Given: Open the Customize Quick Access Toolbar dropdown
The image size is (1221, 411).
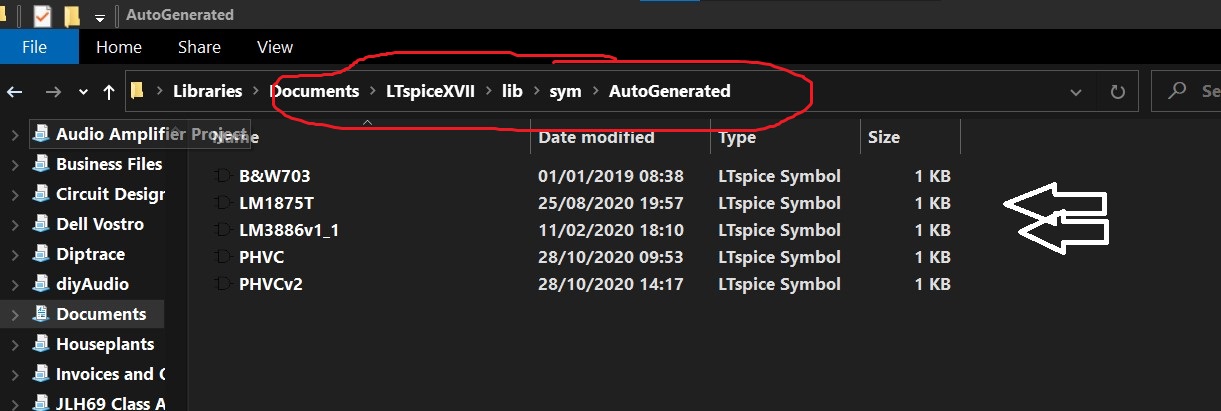Looking at the screenshot, I should [x=99, y=17].
